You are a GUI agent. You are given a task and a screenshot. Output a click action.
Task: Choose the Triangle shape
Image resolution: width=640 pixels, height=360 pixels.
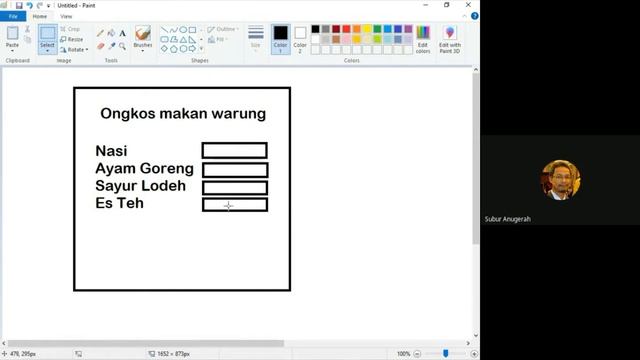183,39
